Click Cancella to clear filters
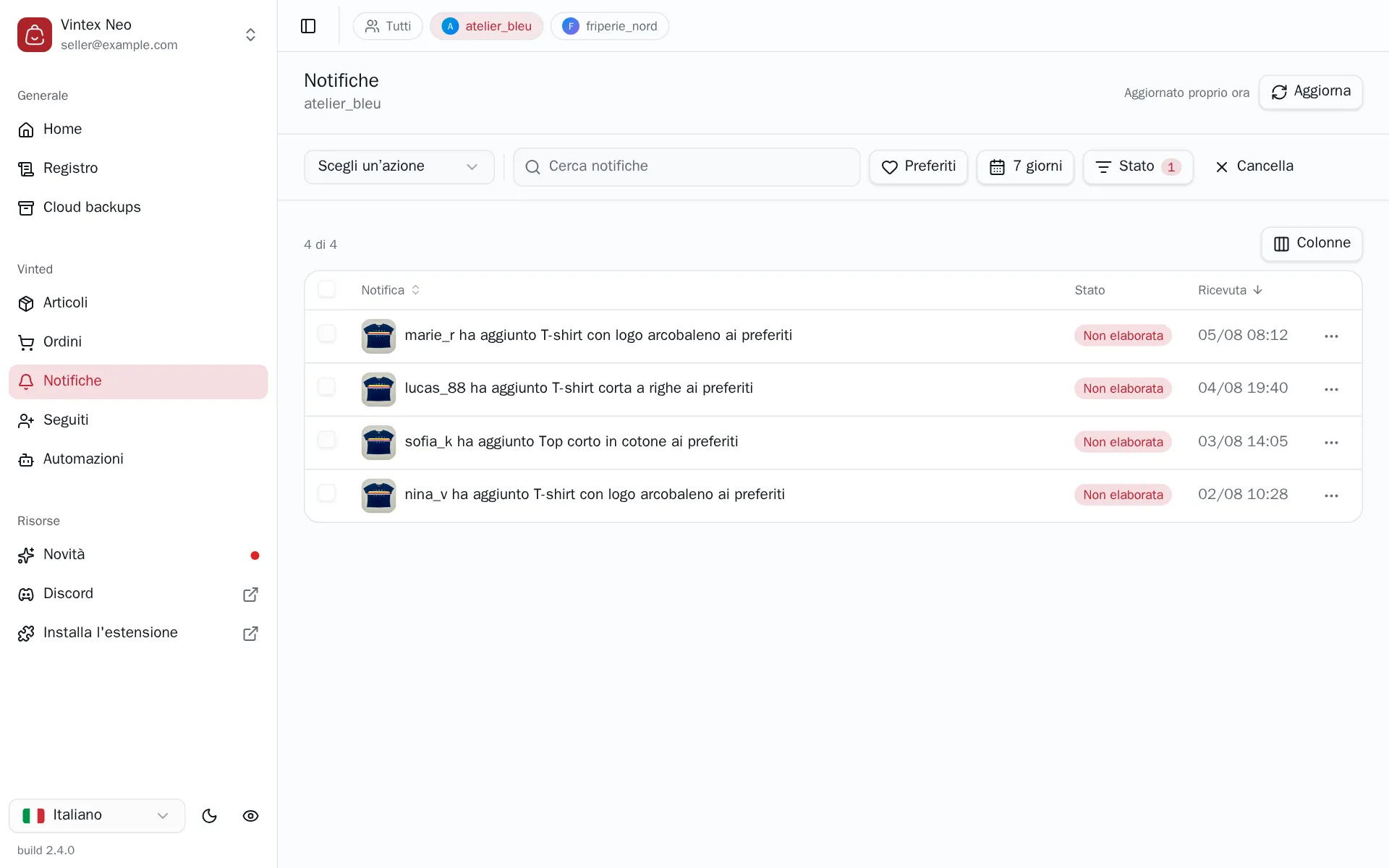 point(1254,167)
